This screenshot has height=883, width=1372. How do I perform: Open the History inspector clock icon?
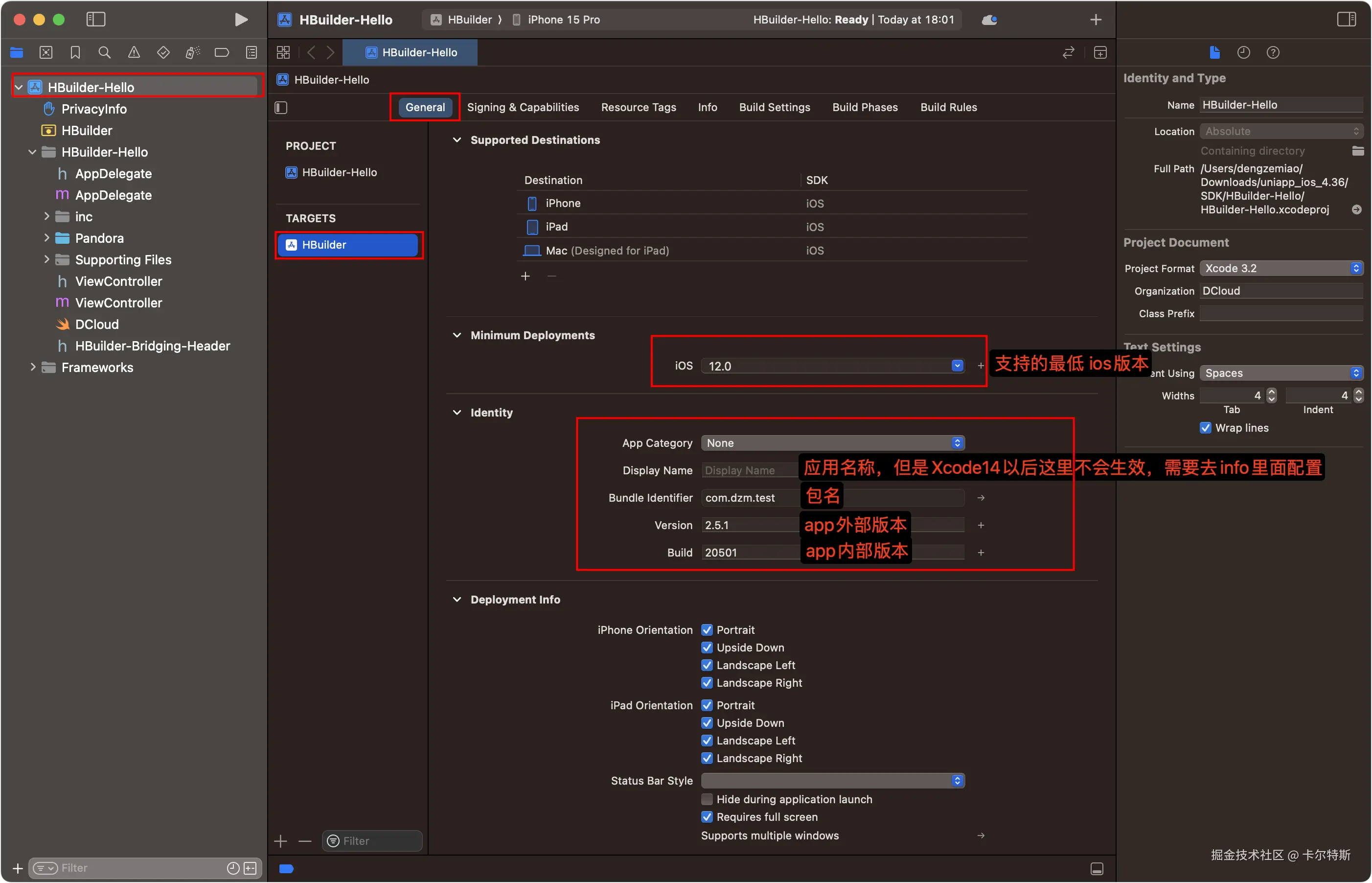(x=1243, y=53)
